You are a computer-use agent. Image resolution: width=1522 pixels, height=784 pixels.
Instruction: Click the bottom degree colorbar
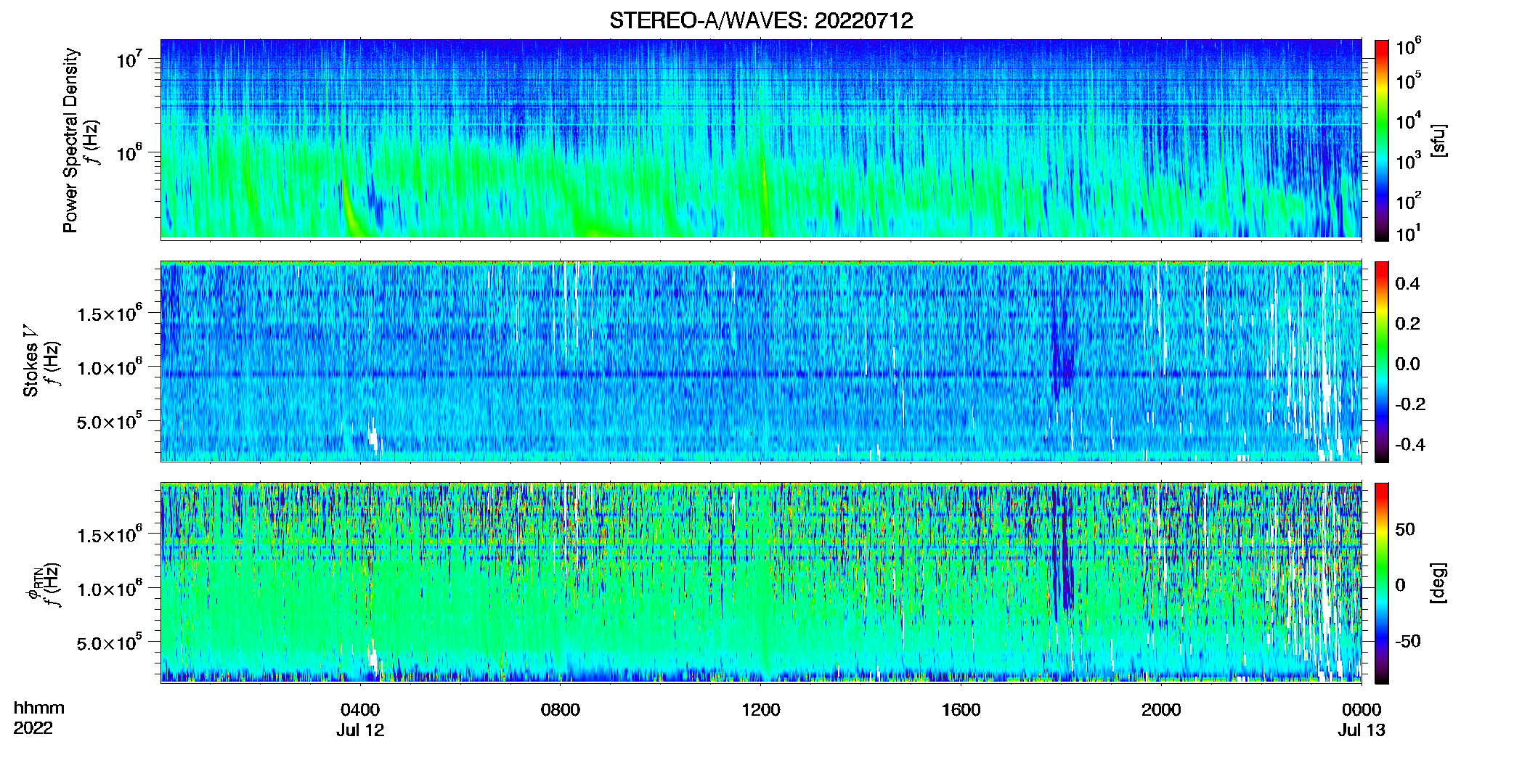(x=1381, y=583)
